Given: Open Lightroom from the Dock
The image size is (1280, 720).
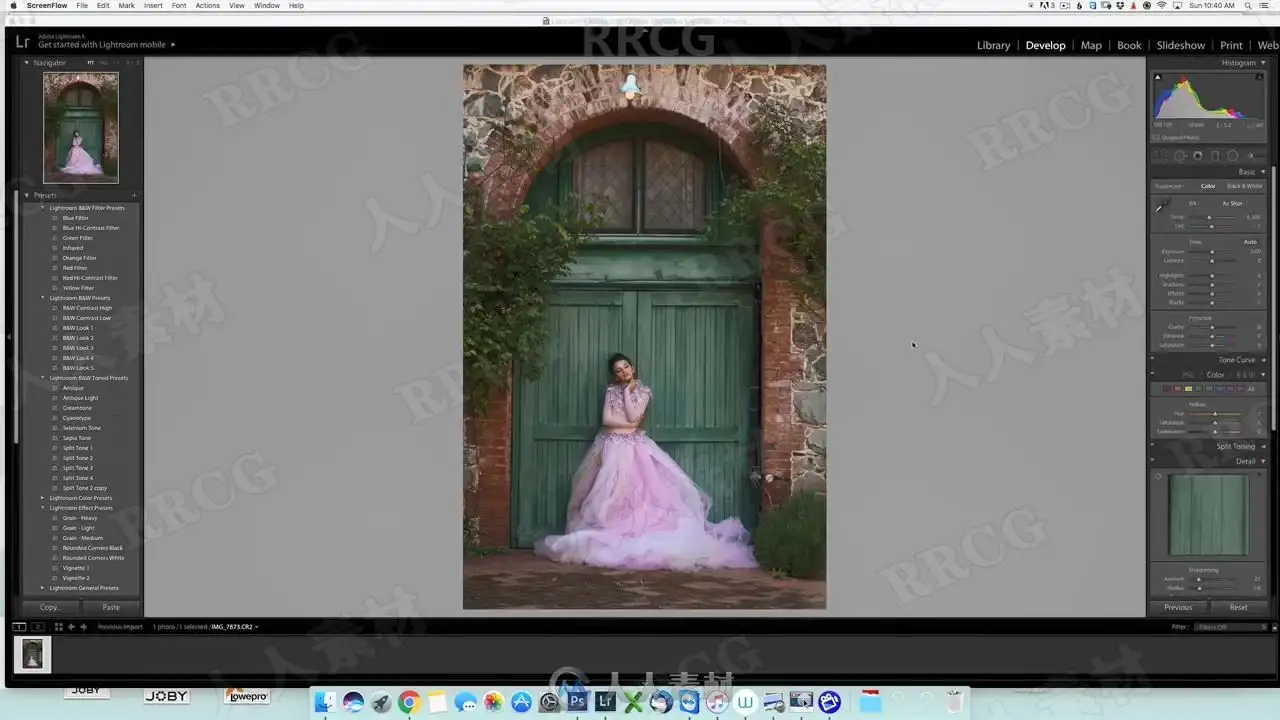Looking at the screenshot, I should pos(605,702).
